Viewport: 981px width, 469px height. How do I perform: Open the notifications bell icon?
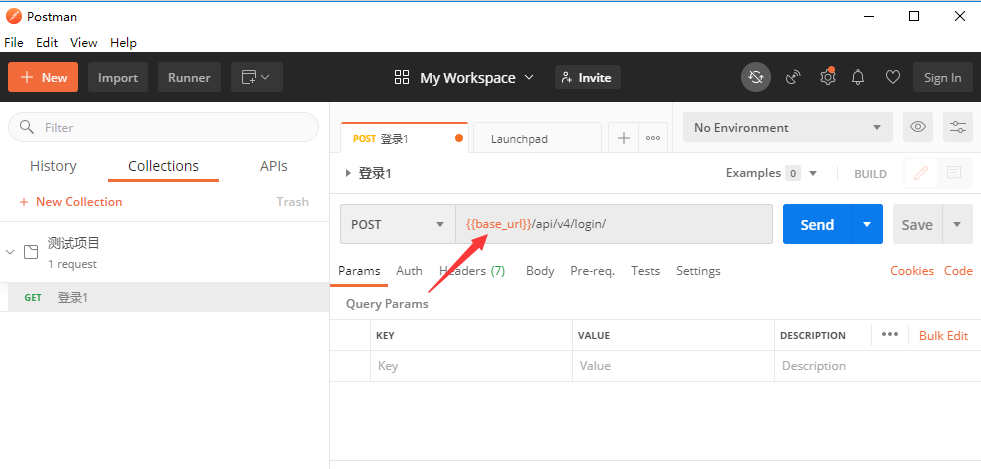[x=858, y=78]
